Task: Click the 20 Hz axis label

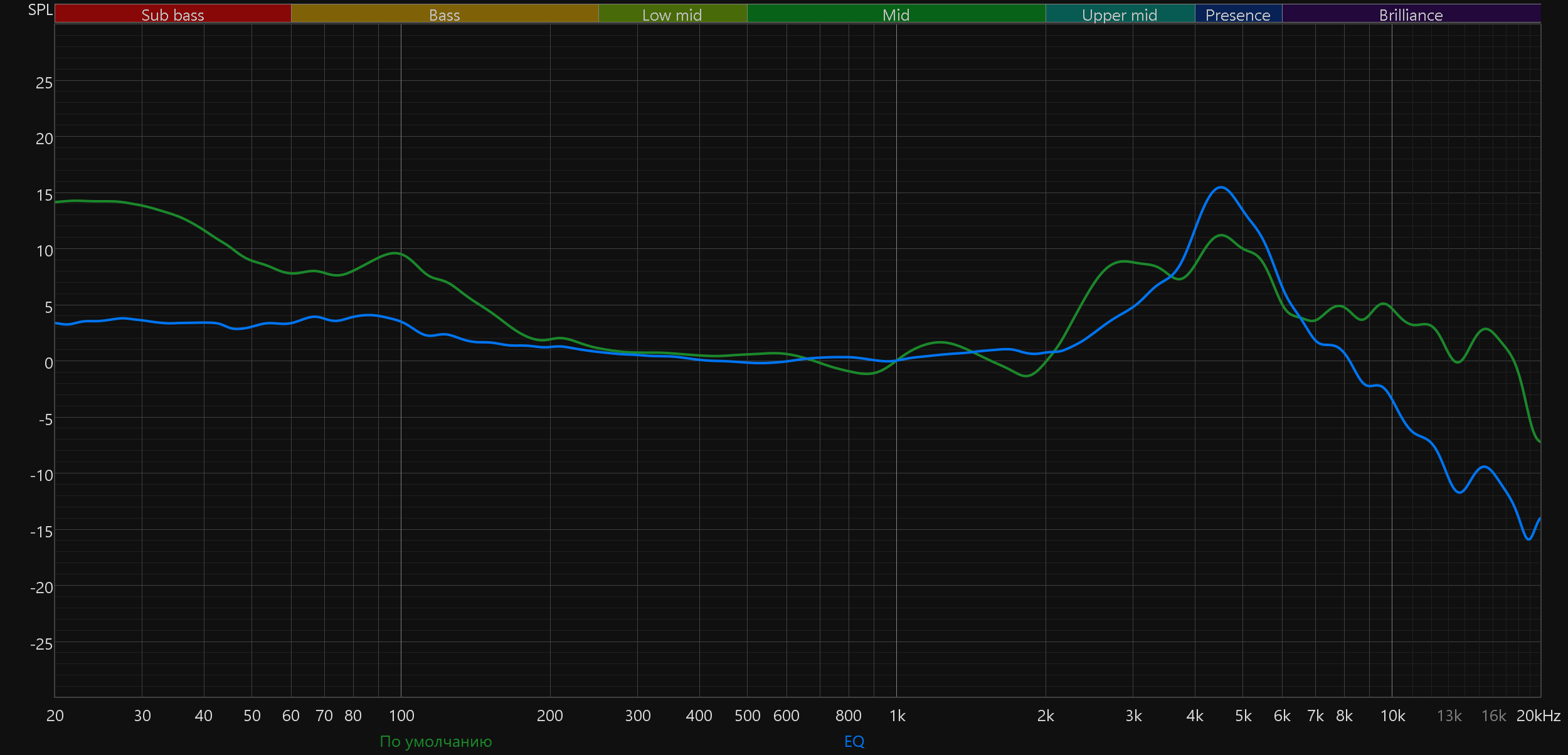Action: (55, 715)
